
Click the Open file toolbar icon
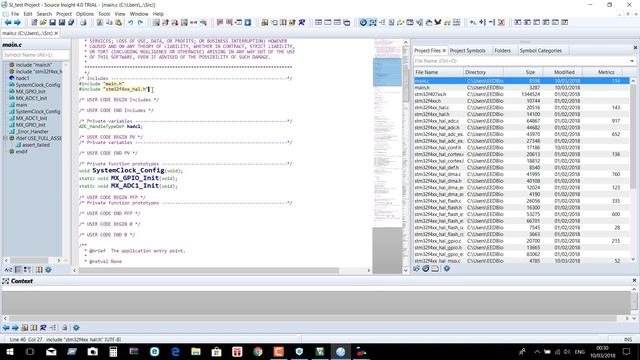coord(43,22)
